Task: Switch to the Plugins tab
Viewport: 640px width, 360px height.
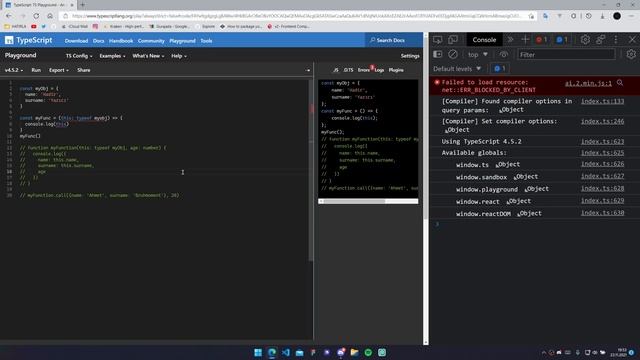Action: 396,70
